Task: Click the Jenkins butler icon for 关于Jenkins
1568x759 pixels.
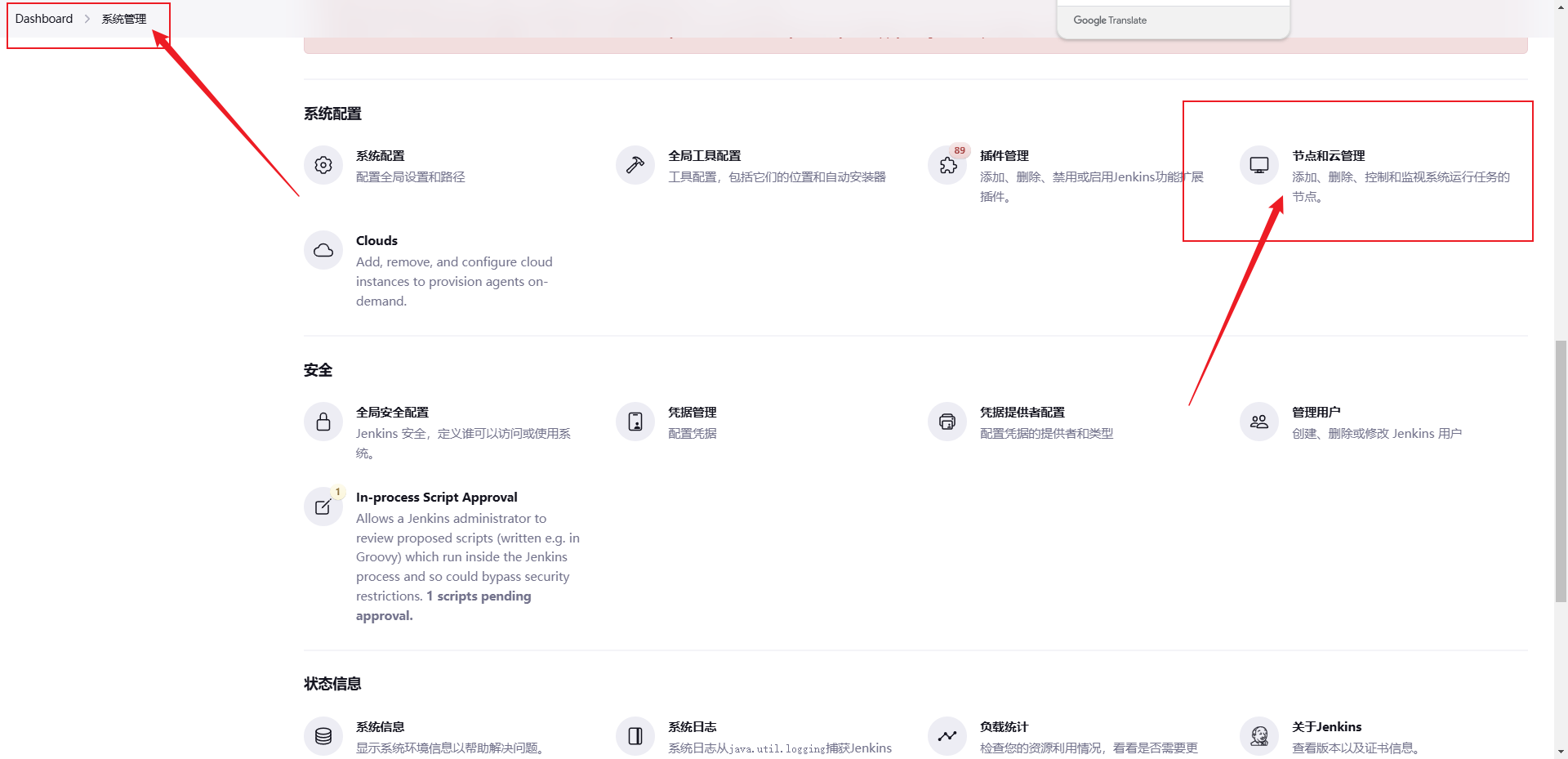Action: pyautogui.click(x=1259, y=736)
